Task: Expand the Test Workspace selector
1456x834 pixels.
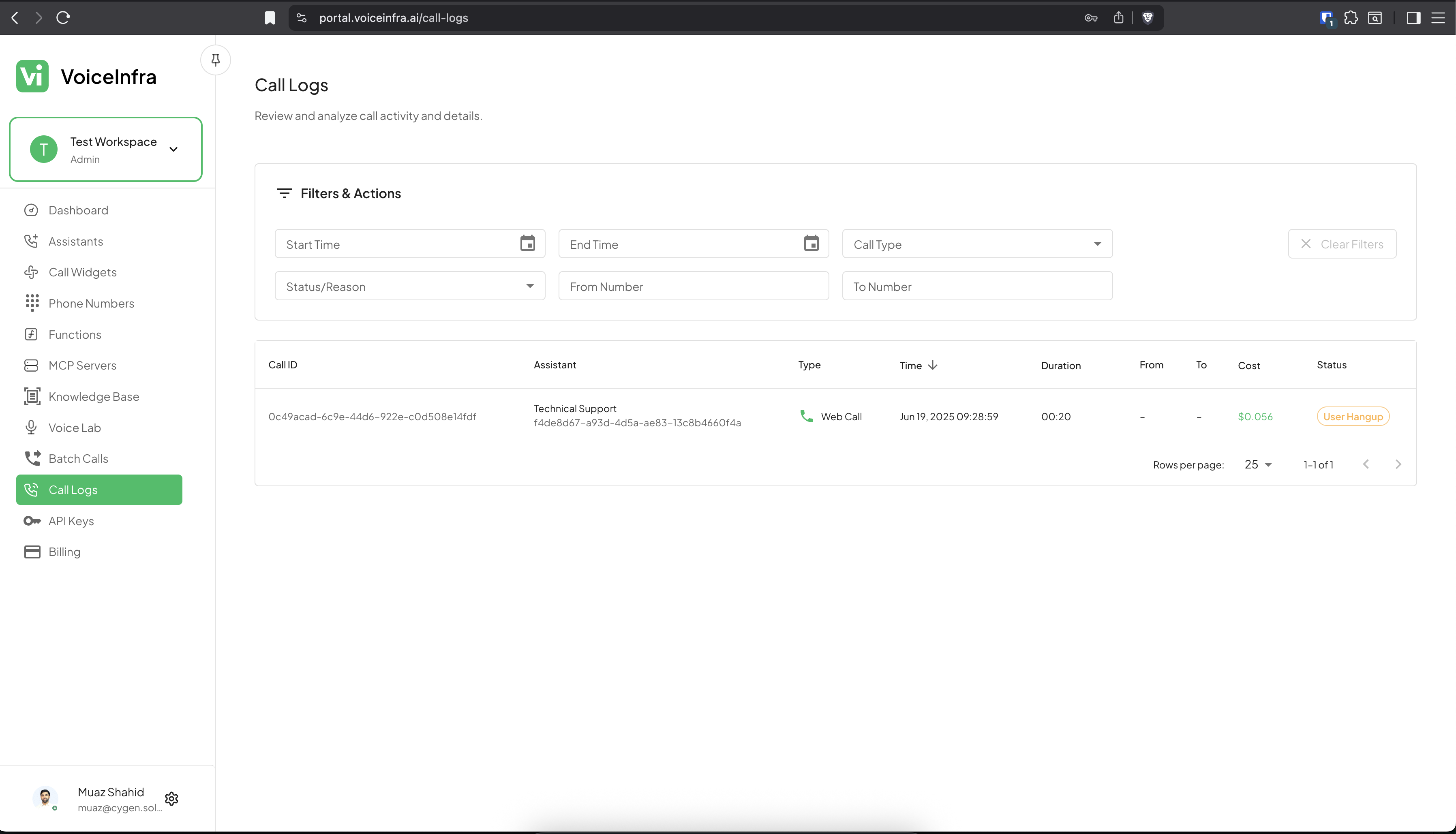Action: pyautogui.click(x=105, y=150)
